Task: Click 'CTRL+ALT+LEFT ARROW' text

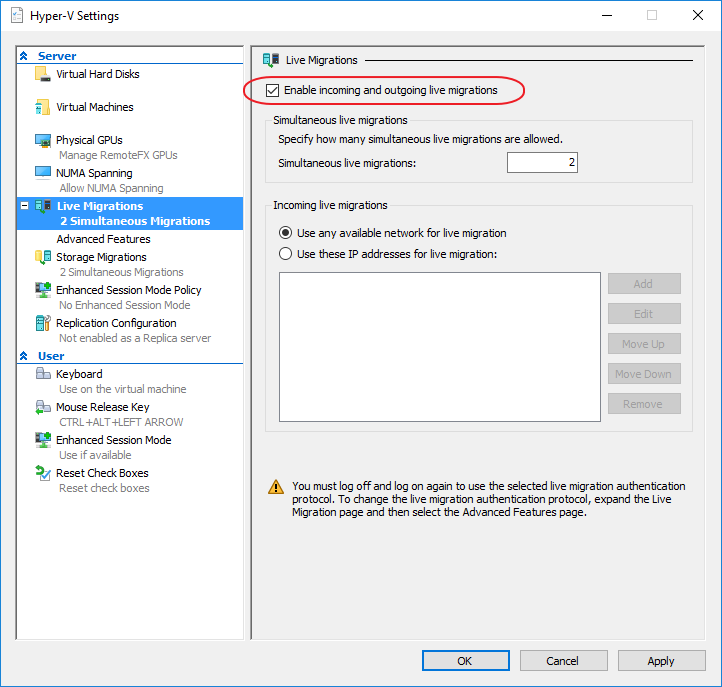Action: coord(121,422)
